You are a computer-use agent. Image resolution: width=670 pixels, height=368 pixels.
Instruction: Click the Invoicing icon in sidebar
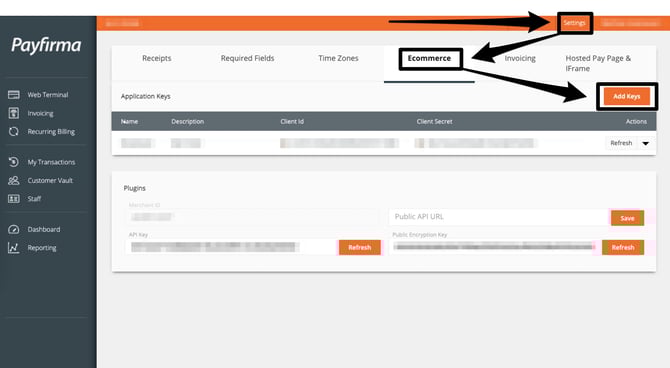click(x=14, y=113)
